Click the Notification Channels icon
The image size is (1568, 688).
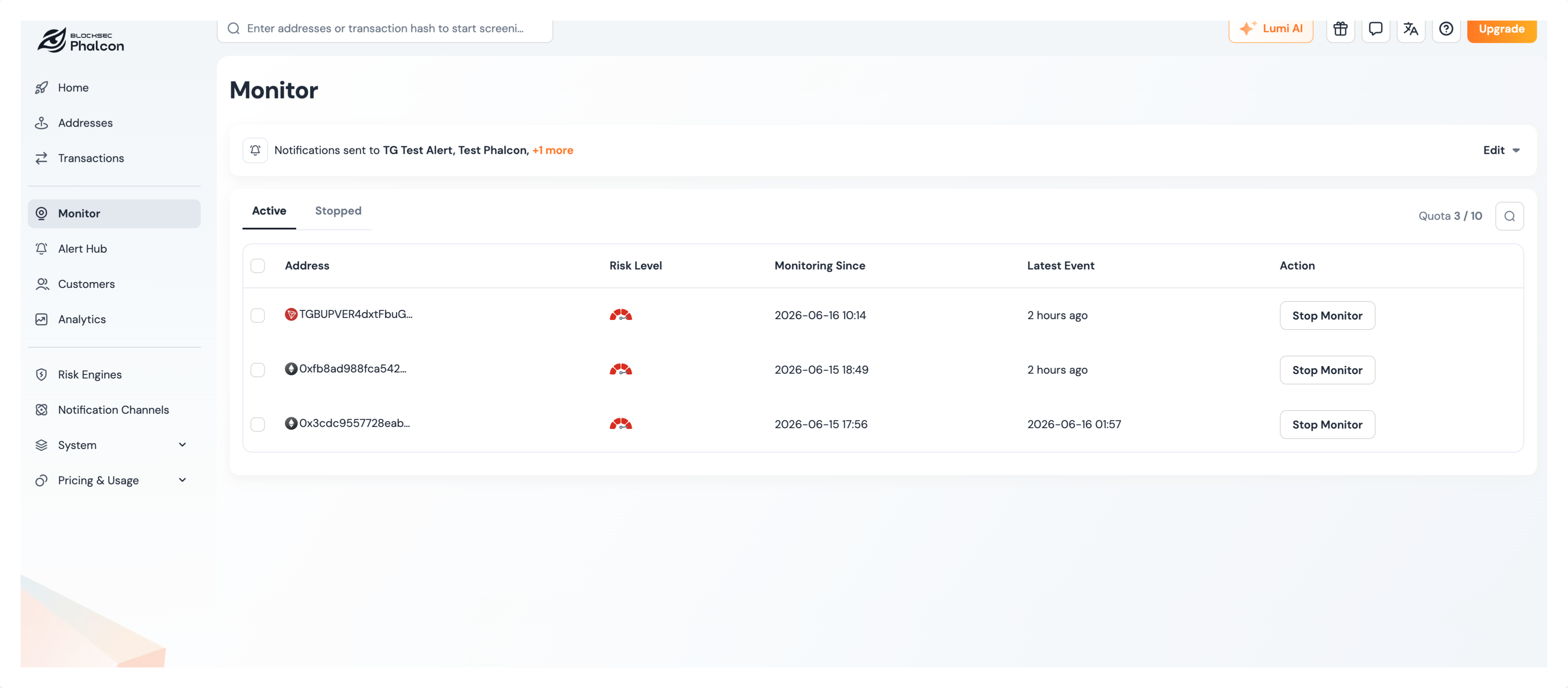point(41,410)
